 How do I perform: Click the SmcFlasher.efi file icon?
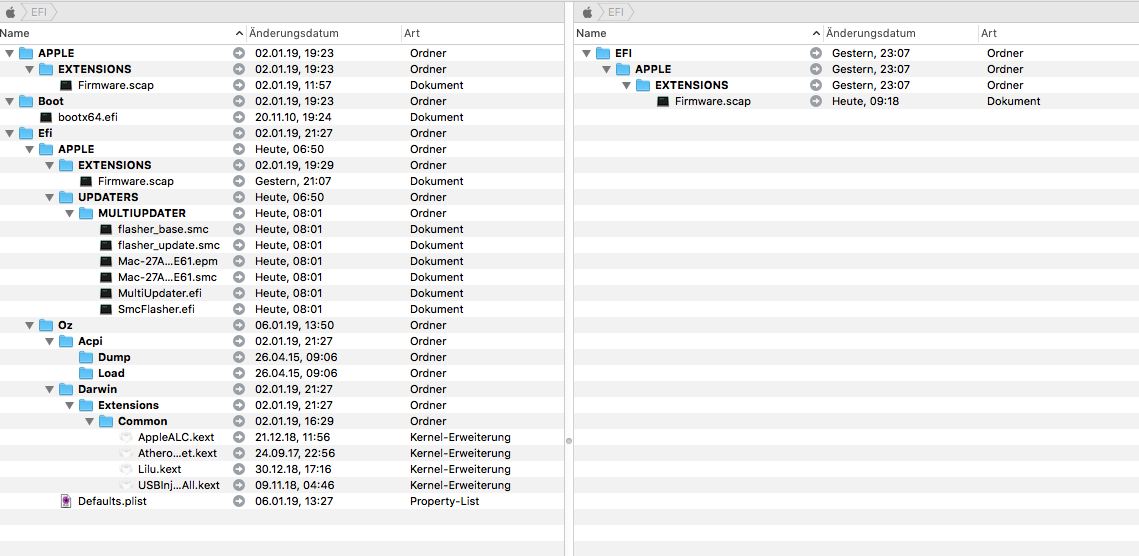[x=106, y=309]
